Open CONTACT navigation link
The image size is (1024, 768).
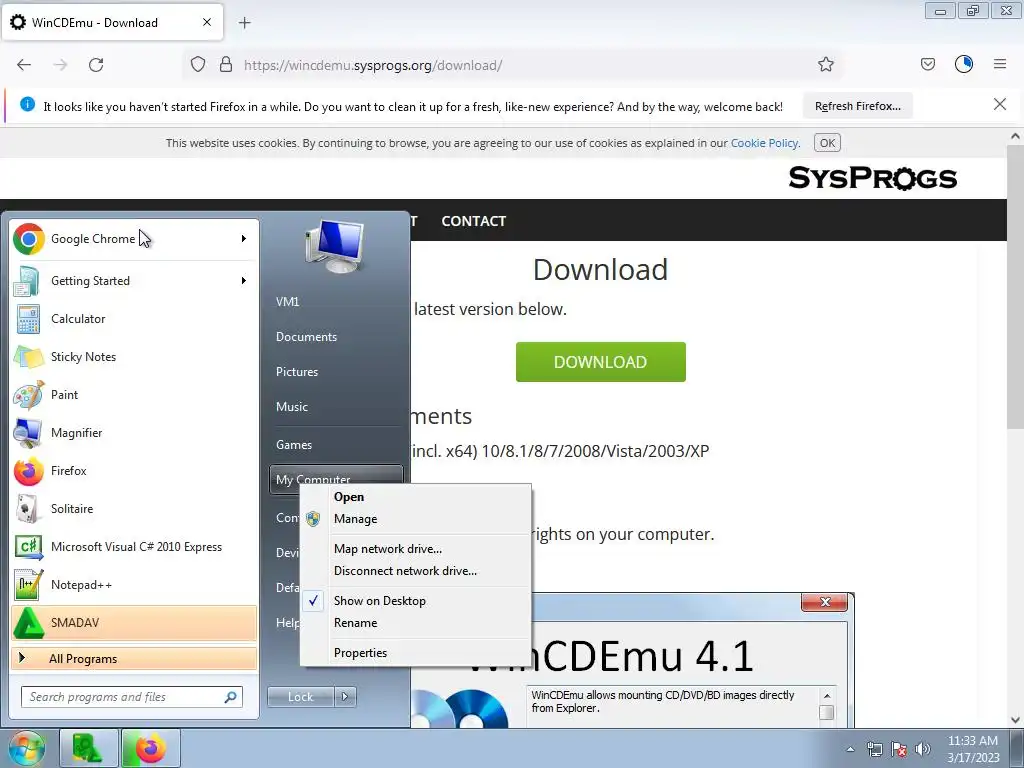[473, 221]
